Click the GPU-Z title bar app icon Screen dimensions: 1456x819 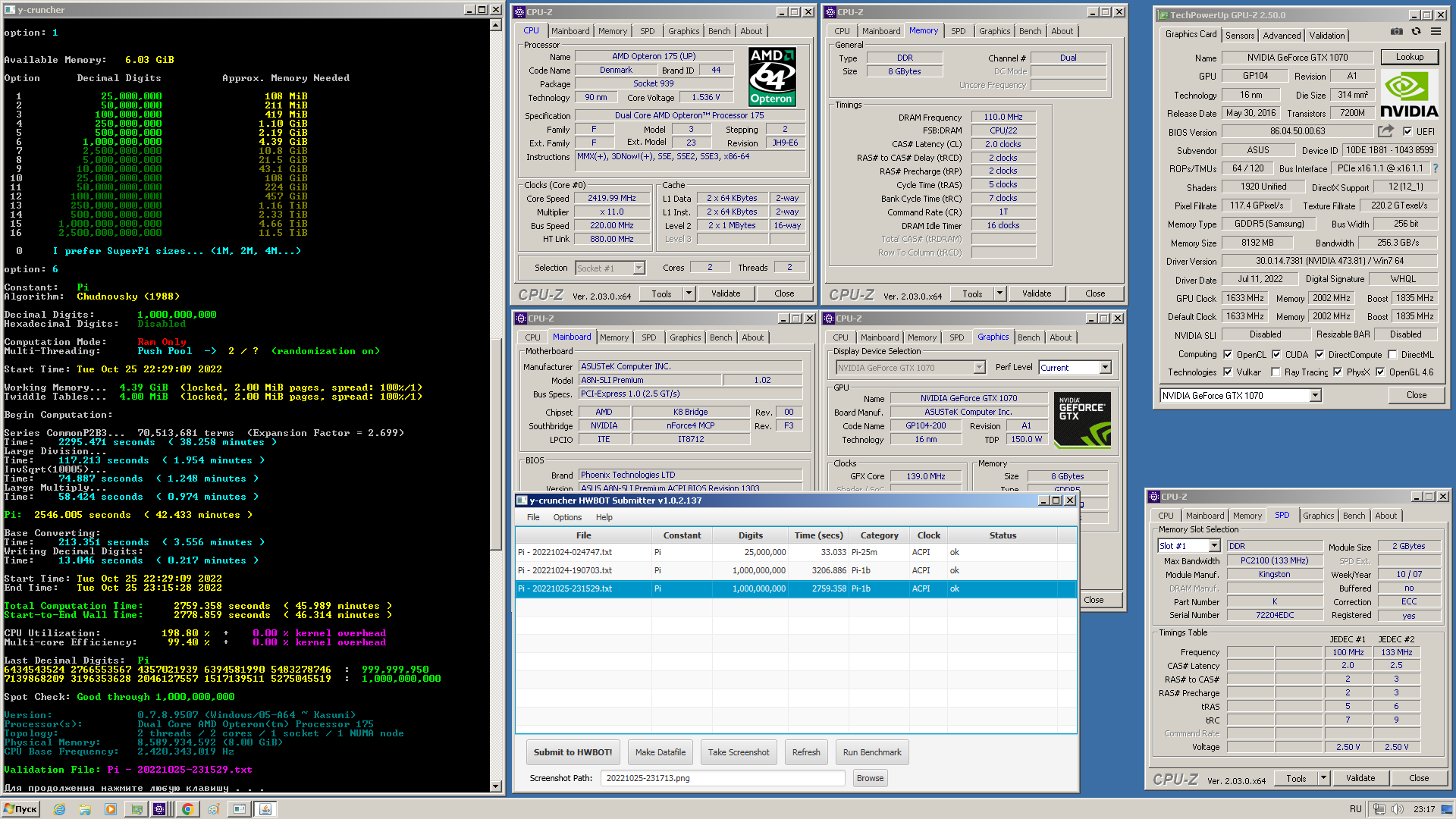coord(1163,15)
